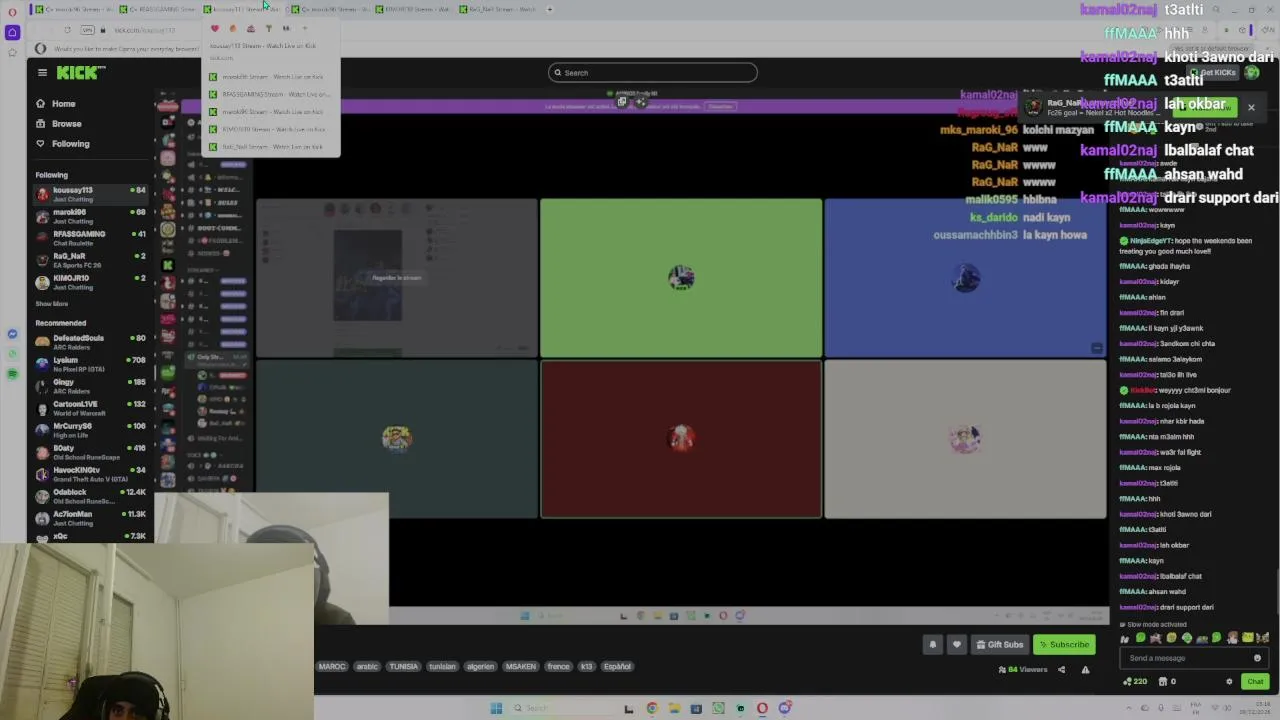The height and width of the screenshot is (720, 1280).
Task: Click the Opera home button in sidebar
Action: [x=12, y=33]
